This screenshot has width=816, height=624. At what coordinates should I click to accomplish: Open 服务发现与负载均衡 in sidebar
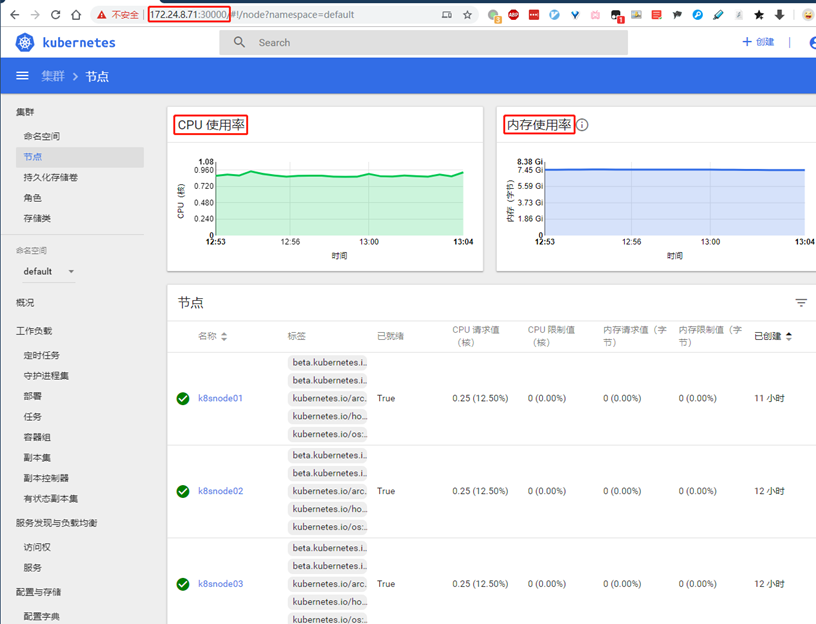click(x=56, y=523)
